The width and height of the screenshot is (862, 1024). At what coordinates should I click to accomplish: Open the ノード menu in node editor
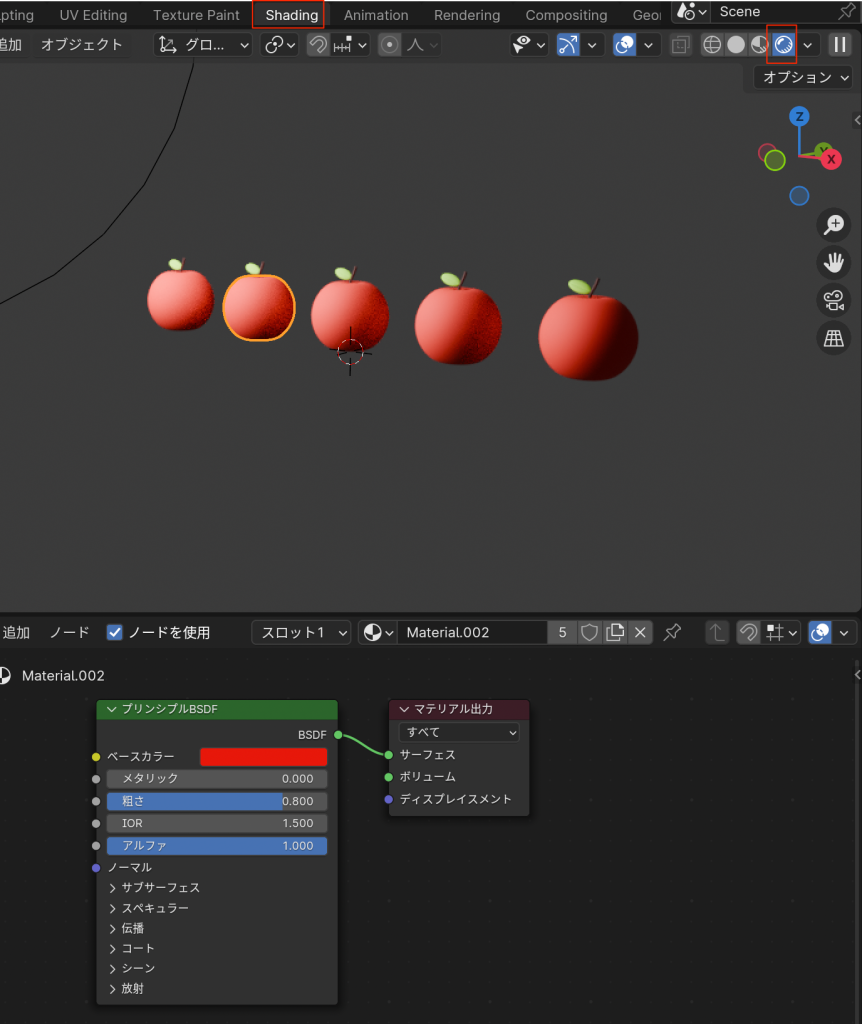click(x=70, y=632)
